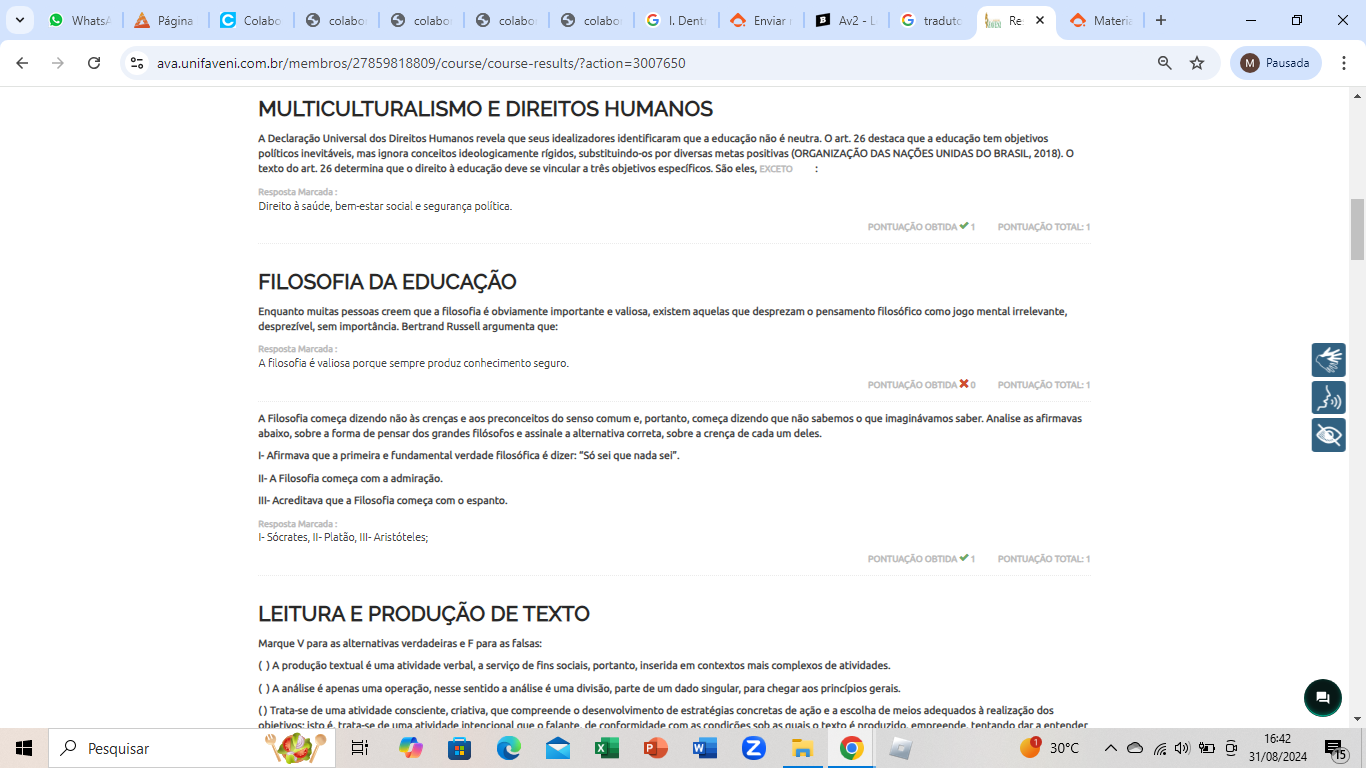Close the active Re tab
Screen dimensions: 1366x768
point(1039,20)
